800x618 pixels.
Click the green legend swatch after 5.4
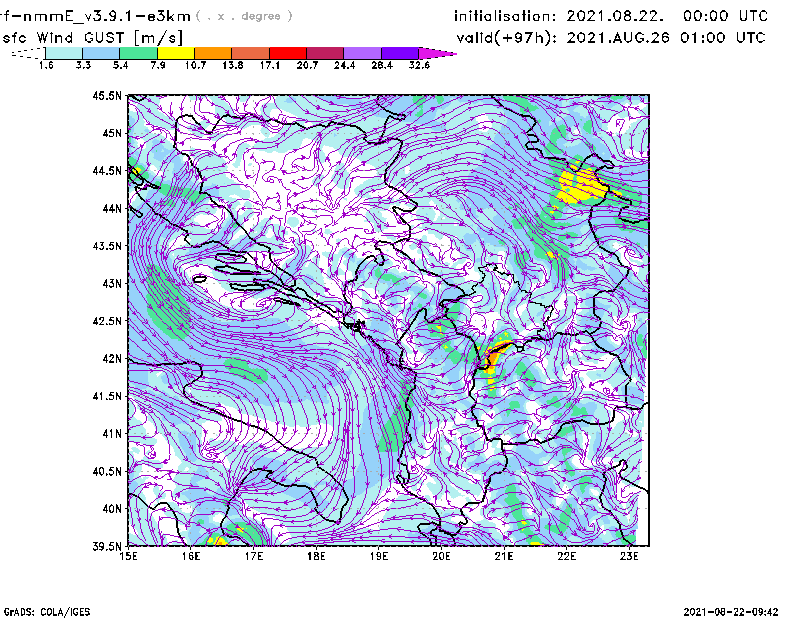tap(138, 52)
